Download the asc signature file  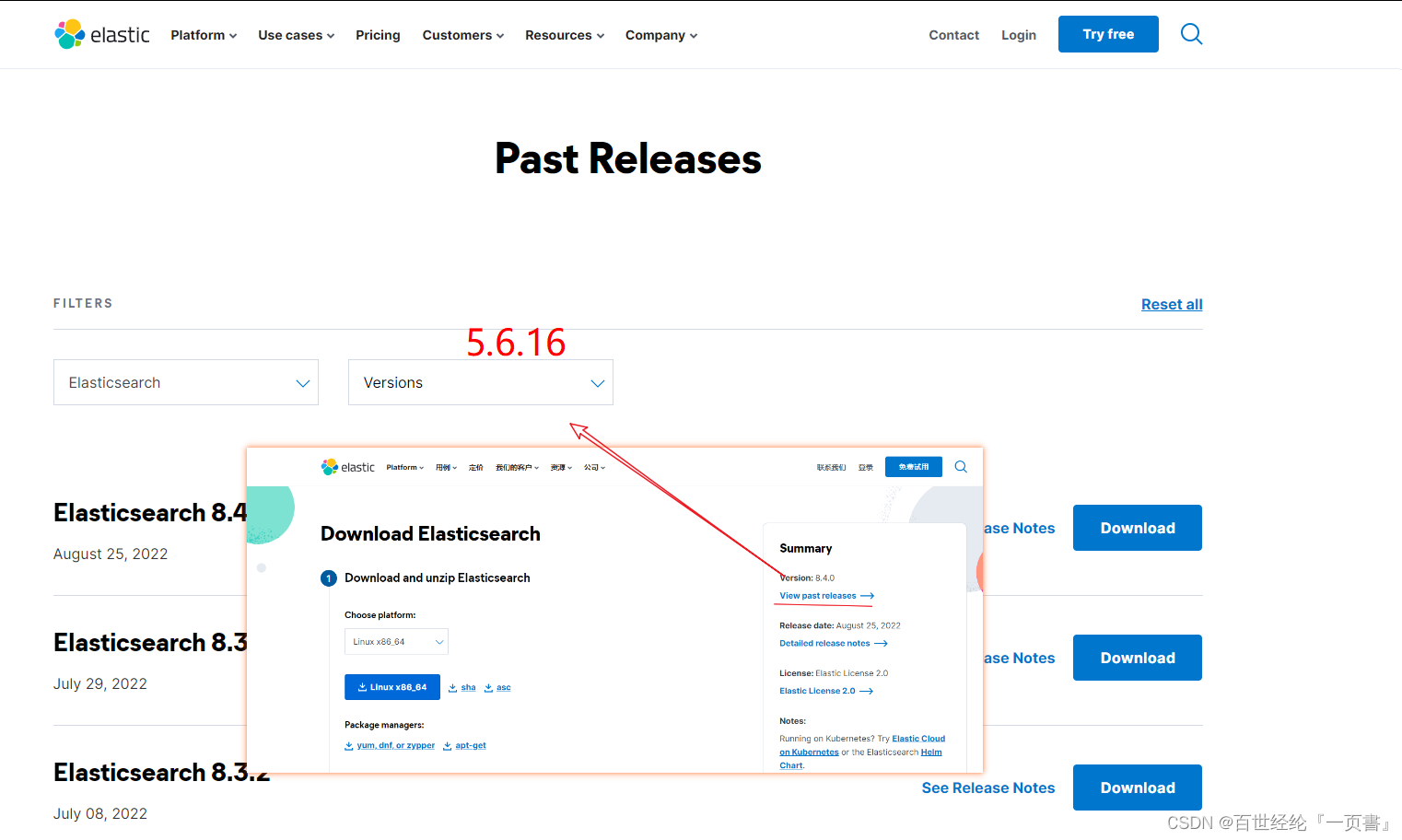coord(497,688)
